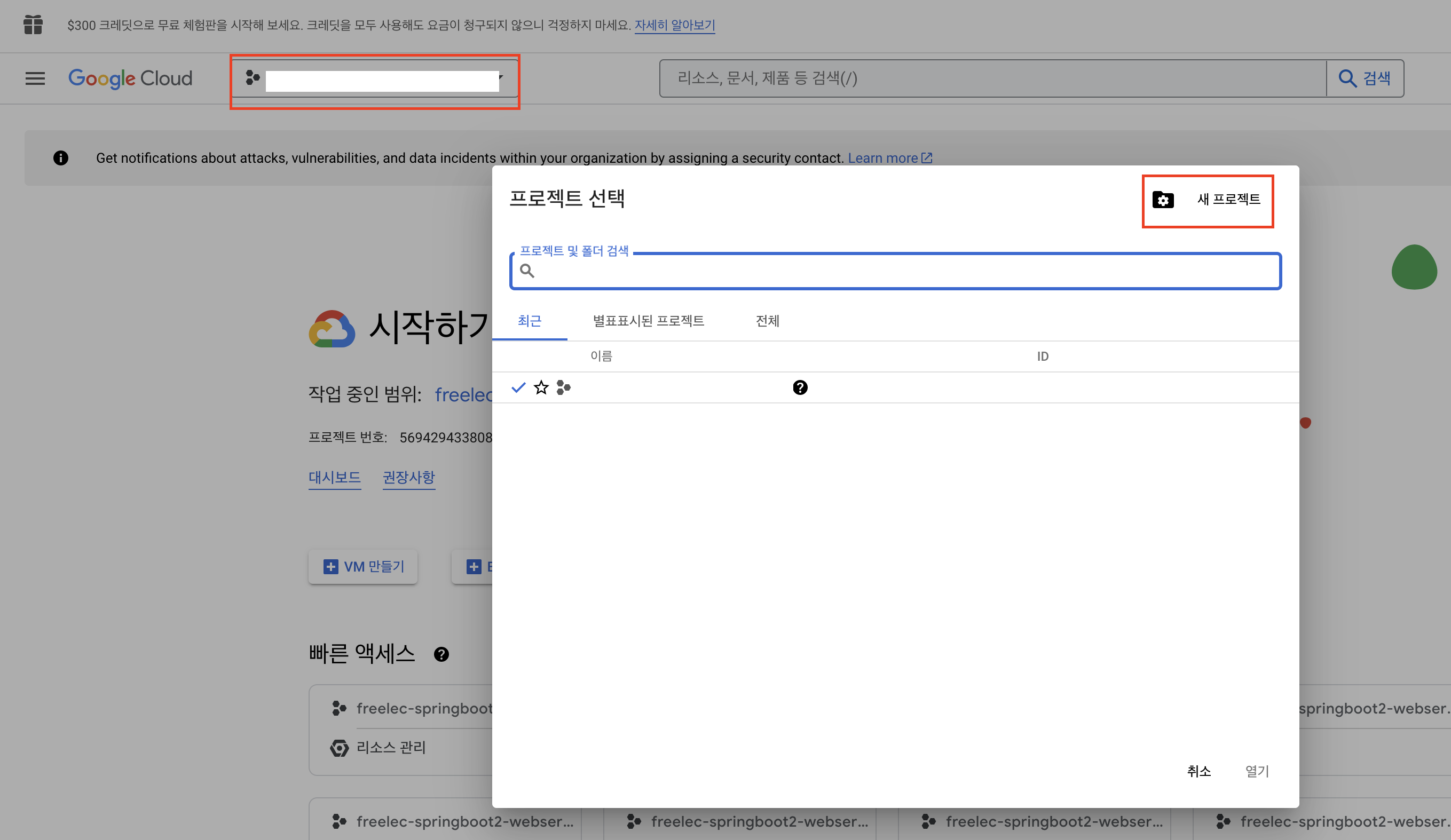This screenshot has width=1451, height=840.
Task: Open the project picker dropdown in header
Action: click(x=374, y=79)
